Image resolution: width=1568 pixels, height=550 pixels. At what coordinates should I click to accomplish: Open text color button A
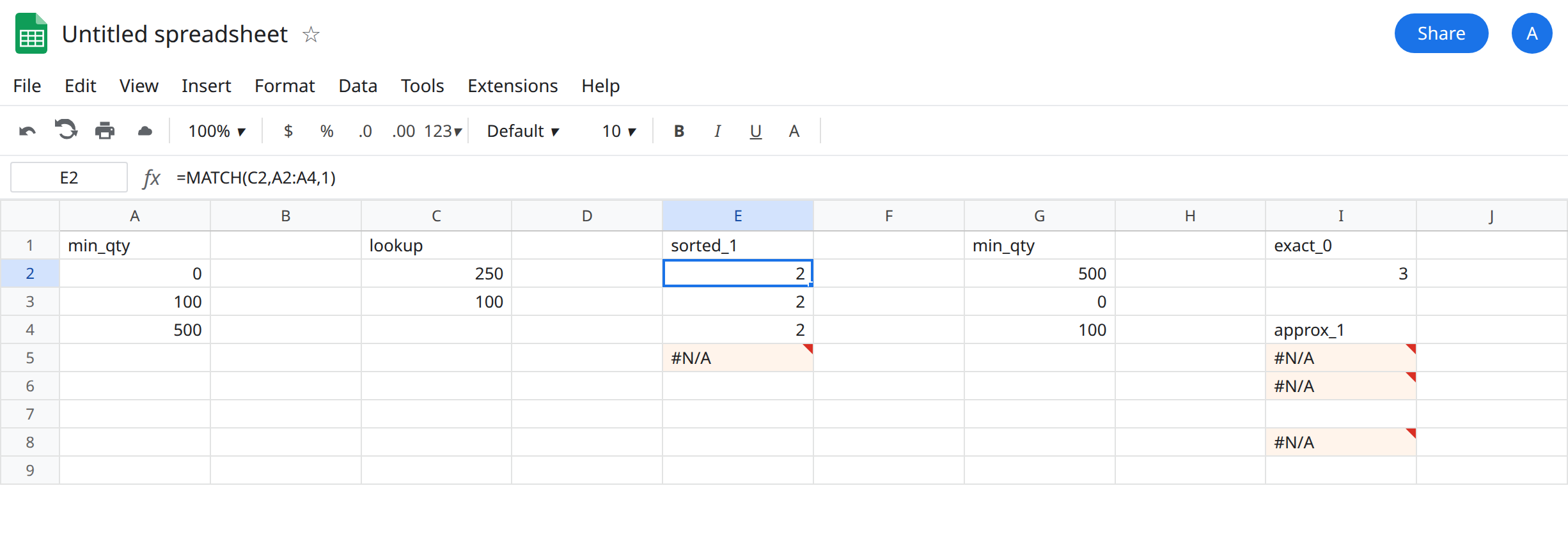click(794, 131)
